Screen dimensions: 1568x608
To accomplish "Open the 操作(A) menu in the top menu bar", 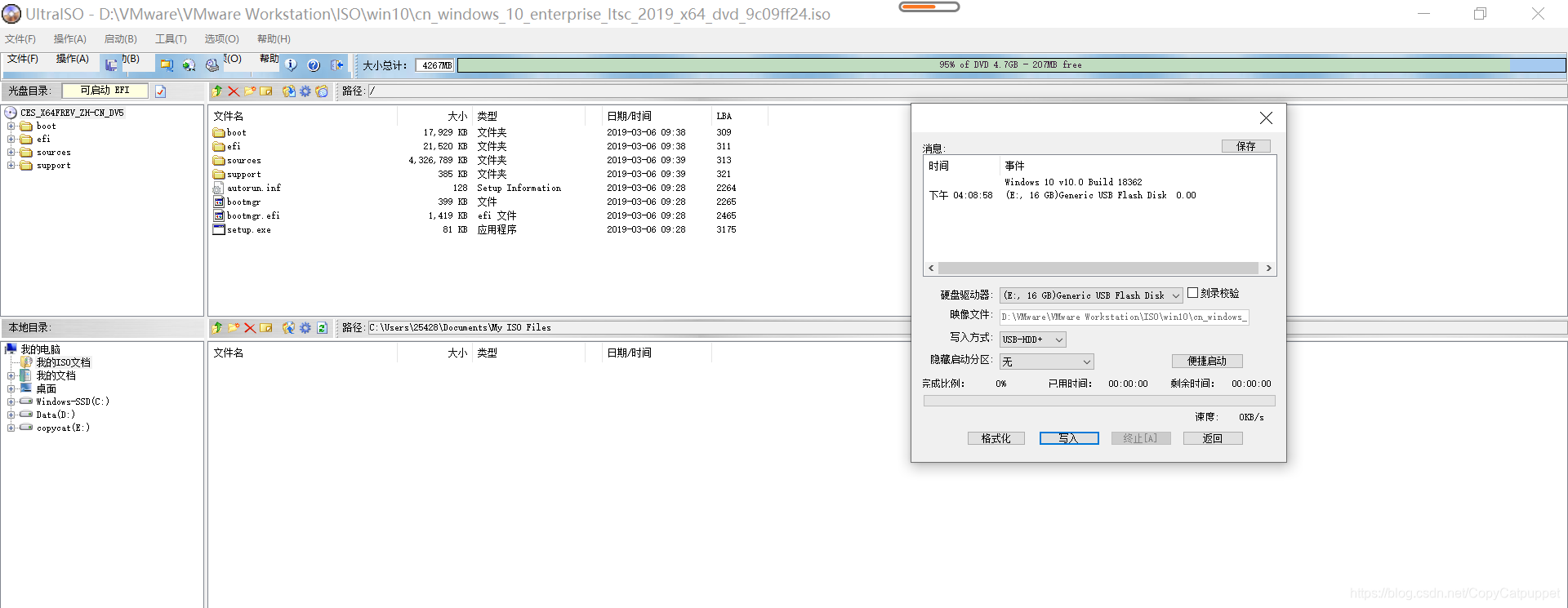I will 69,39.
